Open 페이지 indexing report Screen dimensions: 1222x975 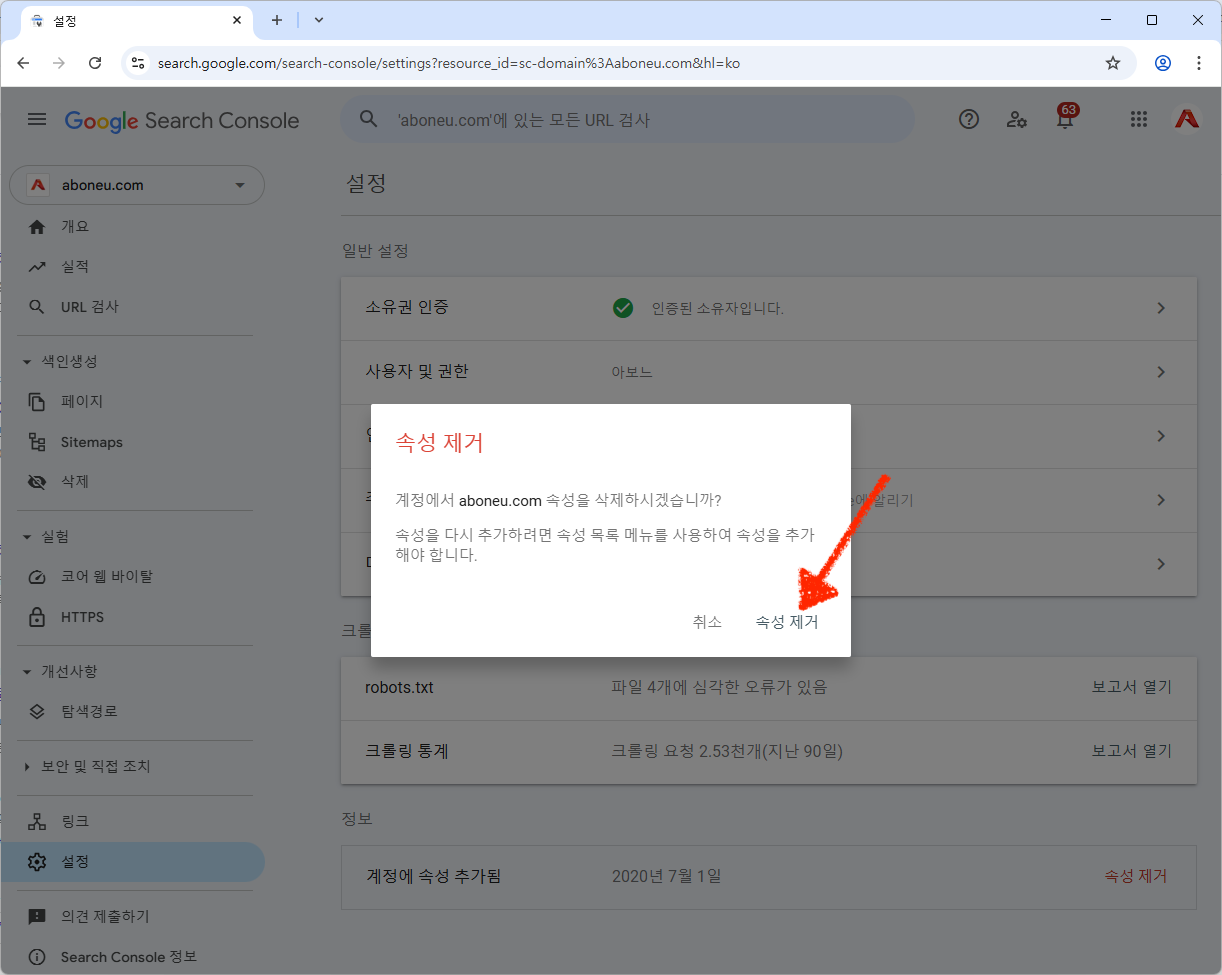[x=82, y=402]
